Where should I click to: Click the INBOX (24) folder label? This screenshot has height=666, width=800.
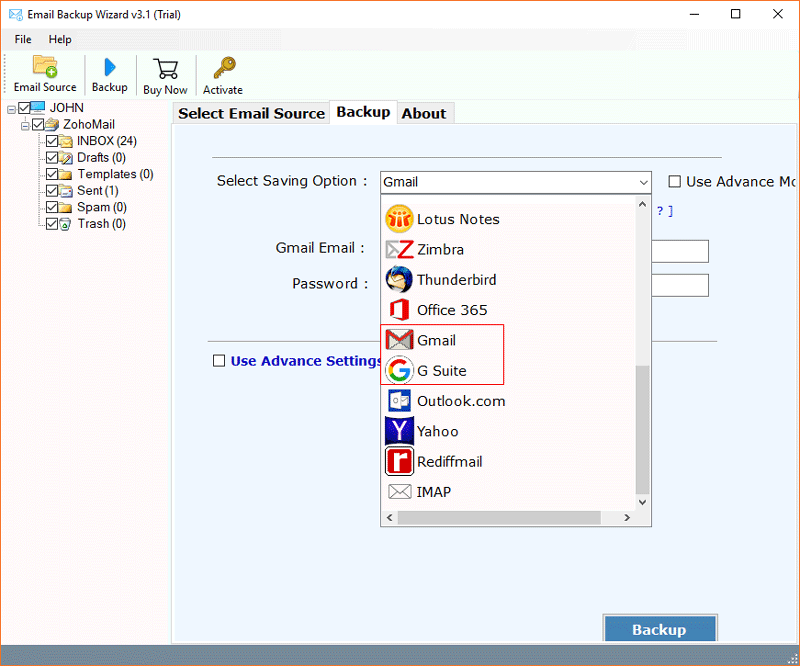point(107,141)
